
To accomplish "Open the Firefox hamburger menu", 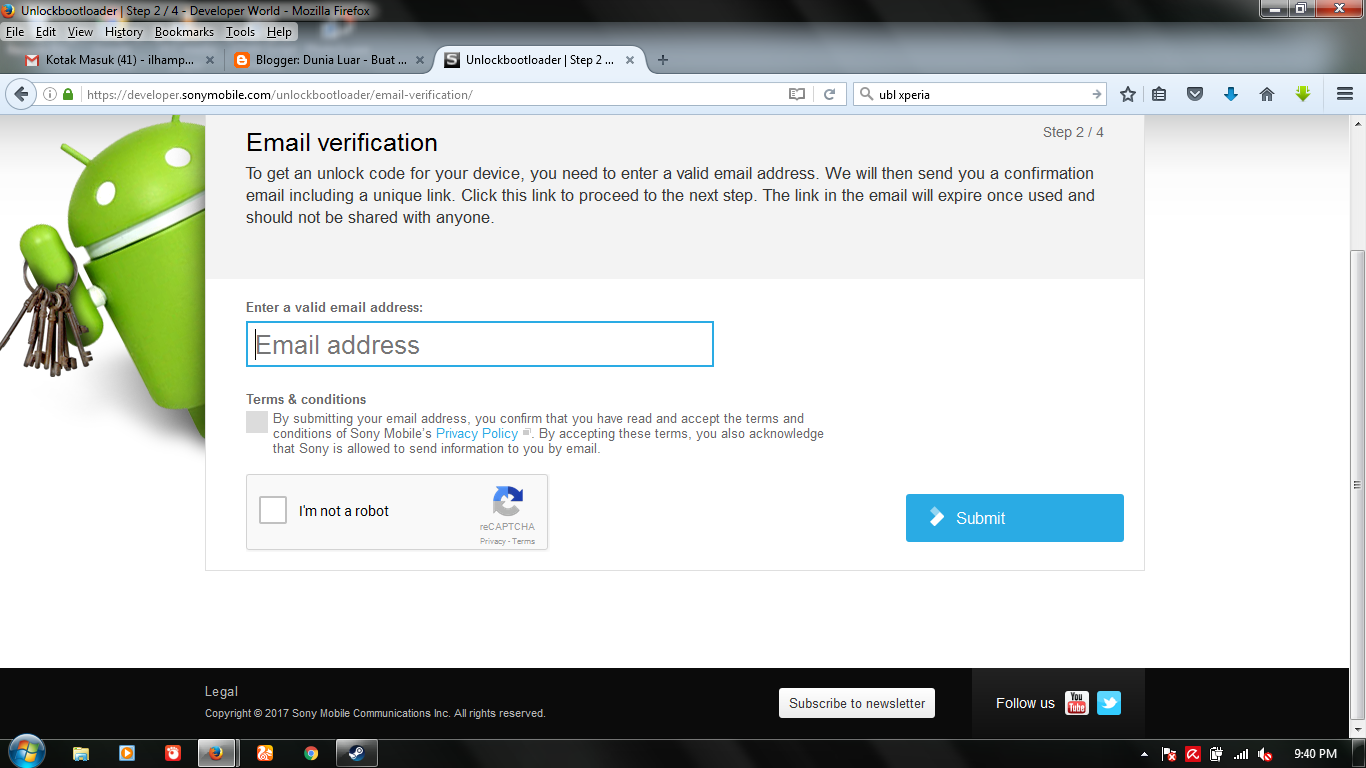I will pos(1345,94).
